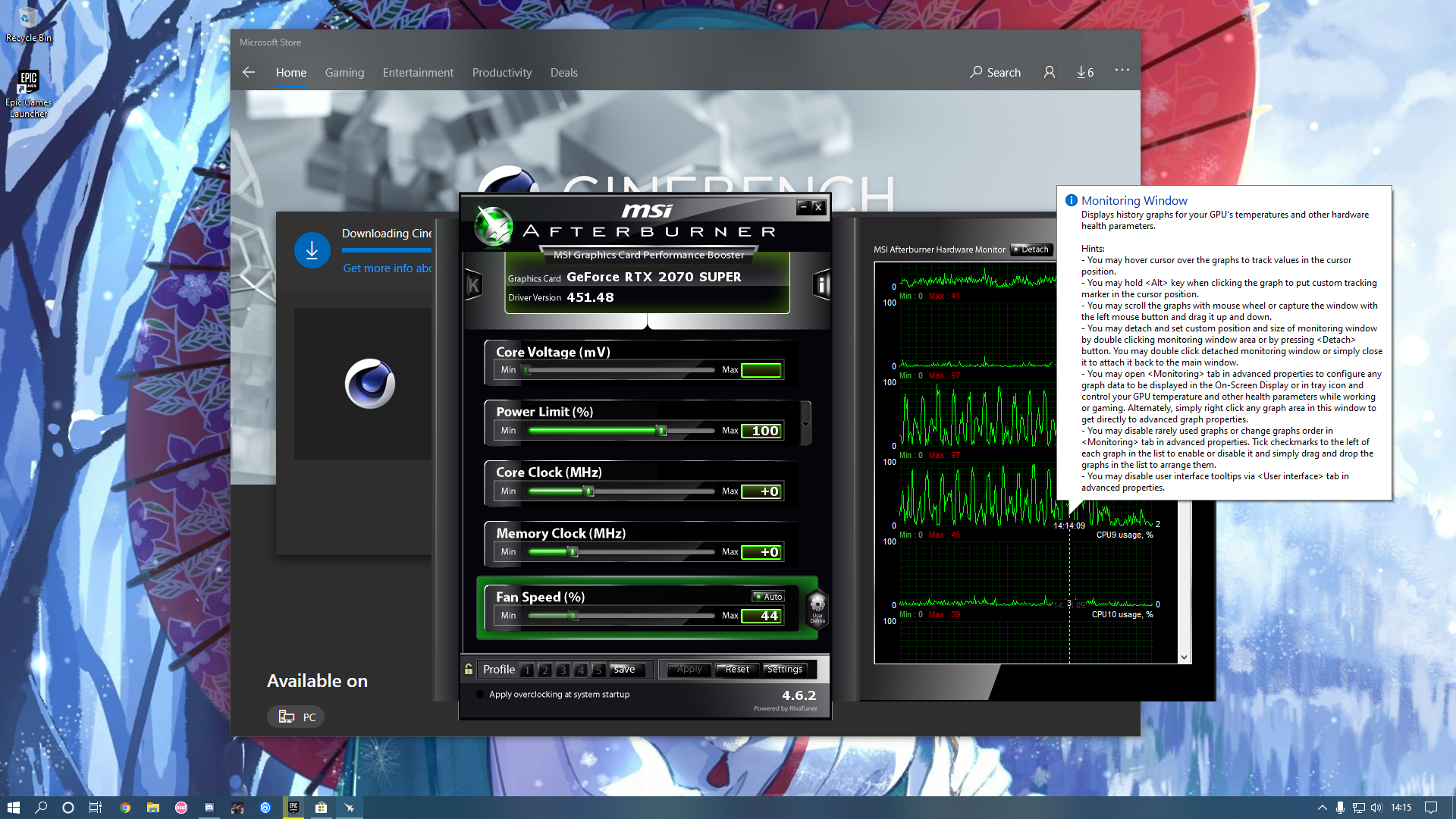Open Ubisoft Connect from the taskbar
Viewport: 1456px width, 819px height.
tap(265, 808)
